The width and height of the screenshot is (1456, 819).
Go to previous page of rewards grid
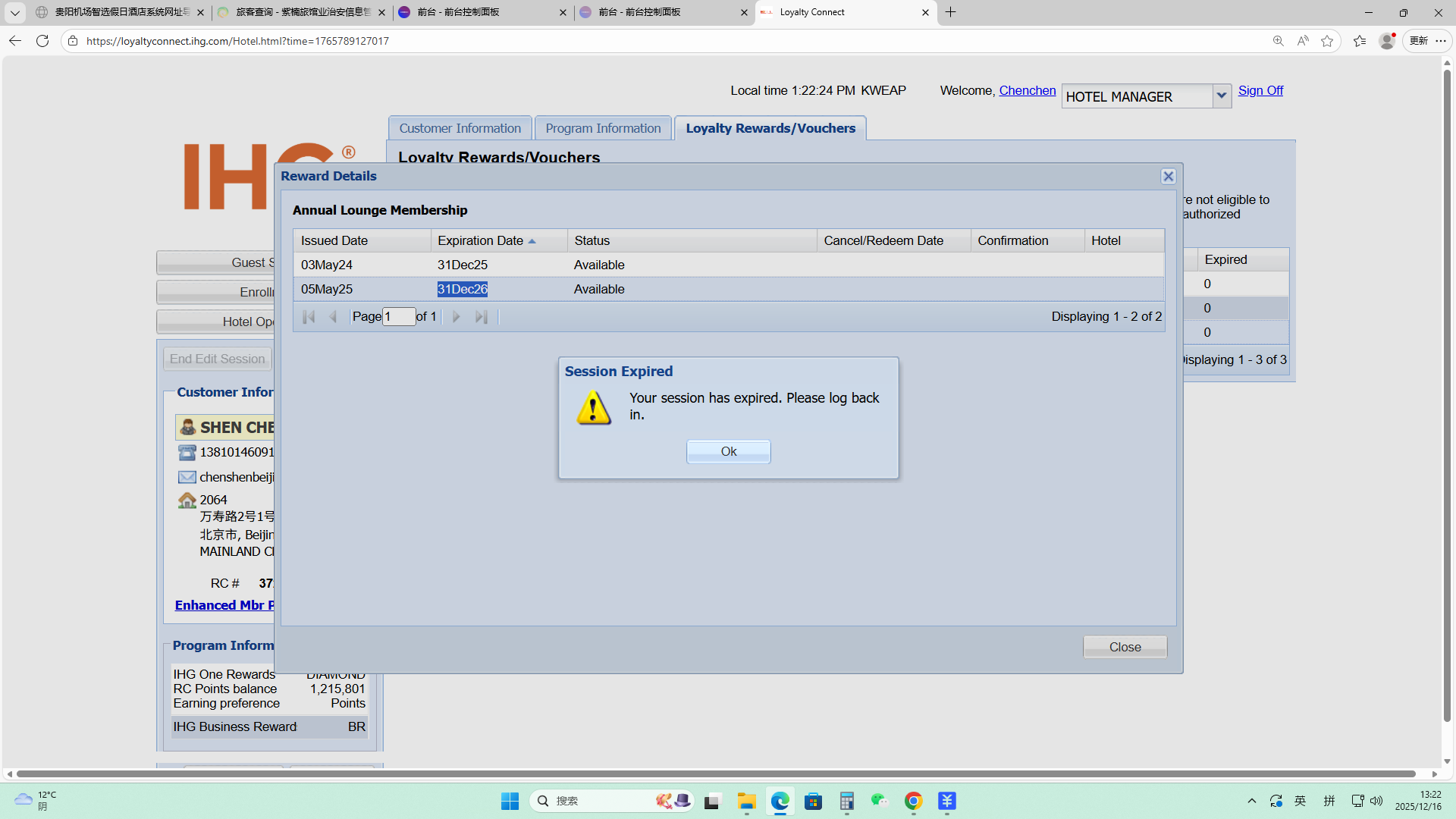(x=333, y=316)
